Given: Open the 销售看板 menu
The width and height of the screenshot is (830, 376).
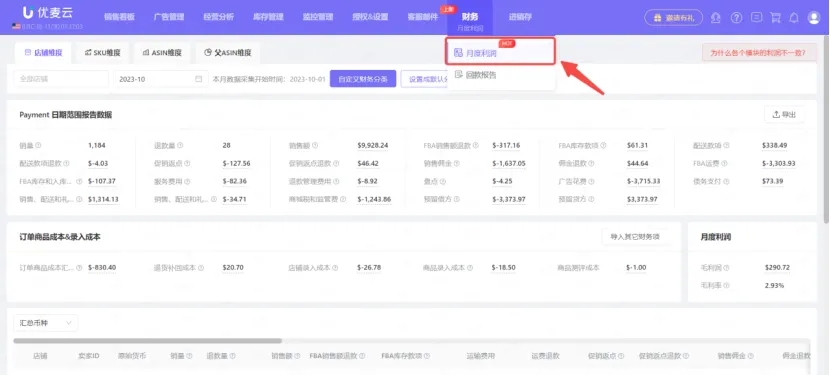Looking at the screenshot, I should click(x=119, y=17).
